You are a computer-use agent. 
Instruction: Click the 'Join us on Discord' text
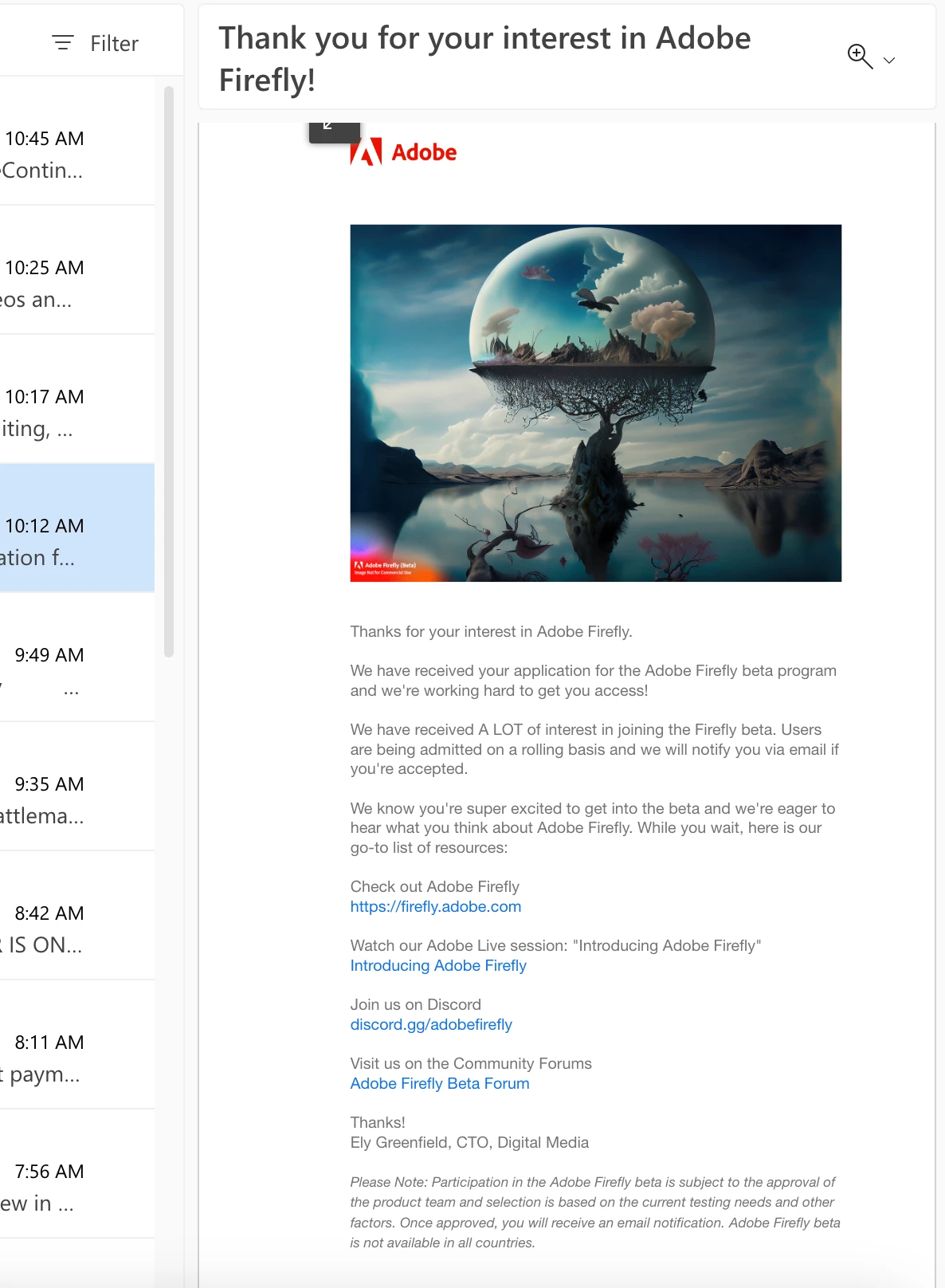(416, 1004)
